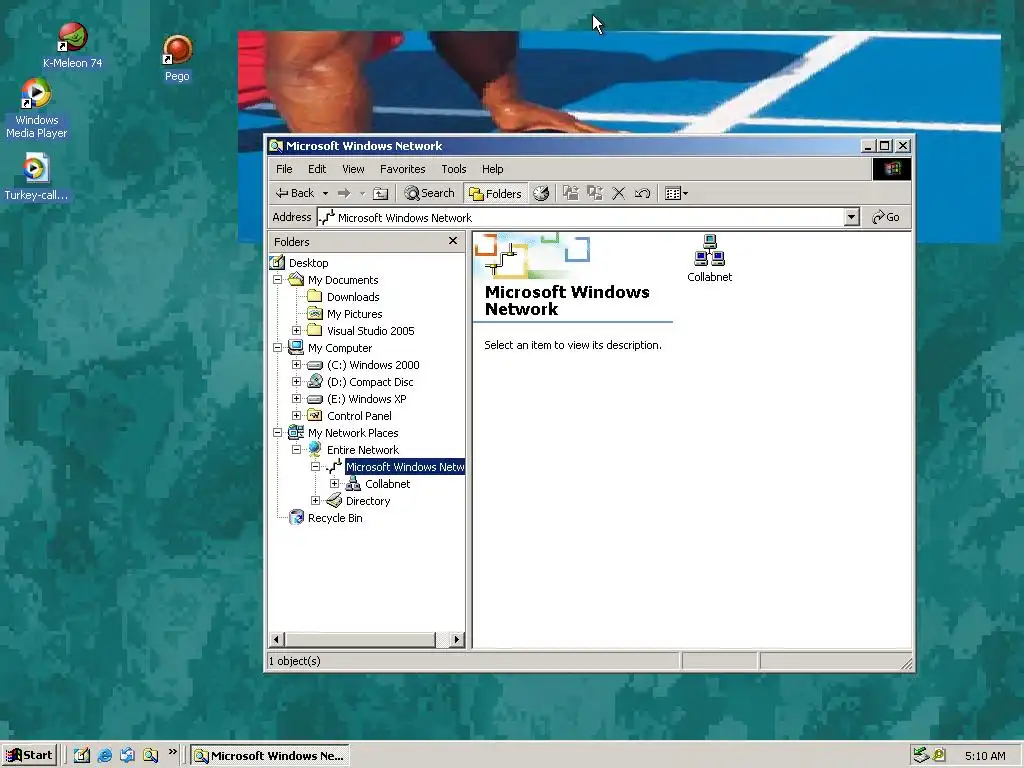The height and width of the screenshot is (768, 1024).
Task: Collapse the My Network Places node
Action: [278, 432]
